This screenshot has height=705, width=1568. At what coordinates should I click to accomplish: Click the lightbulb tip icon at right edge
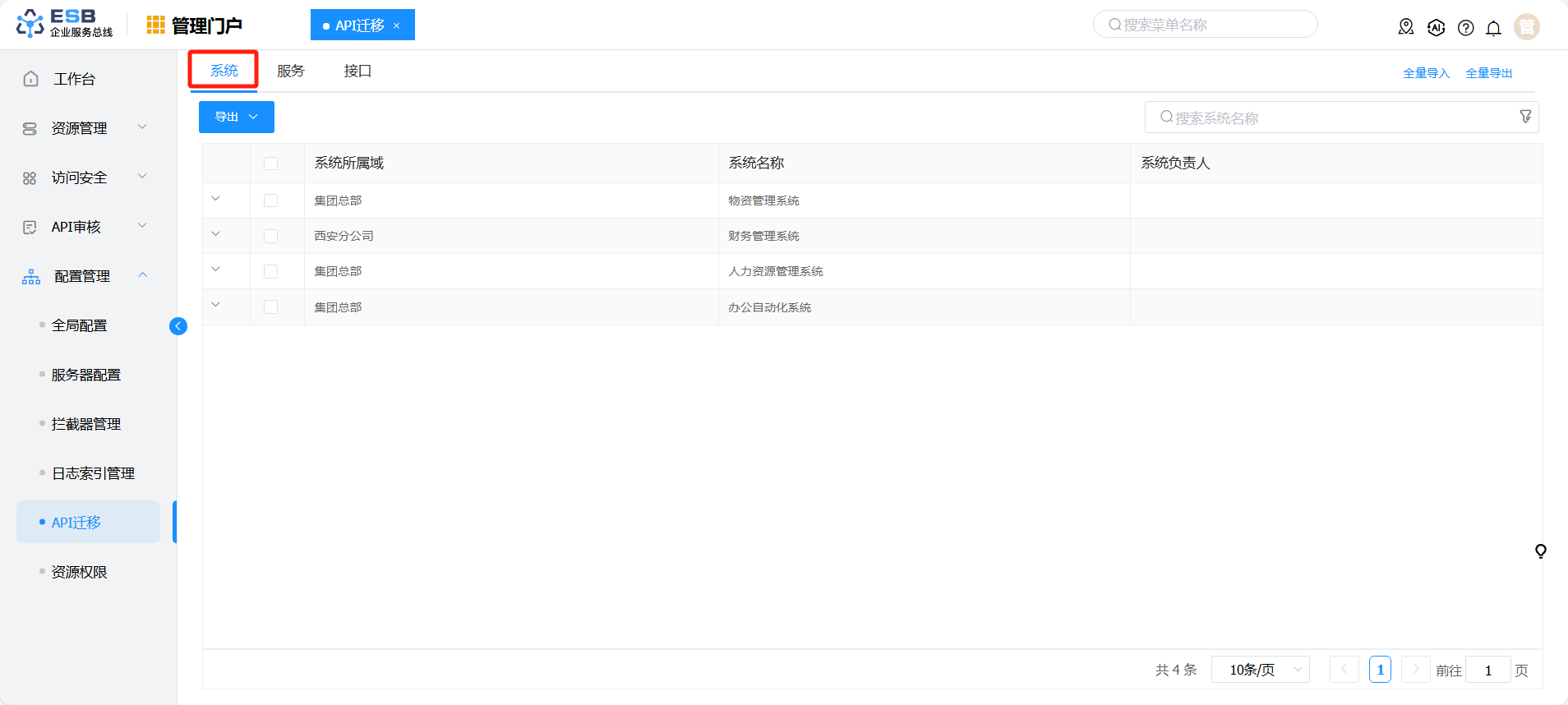1540,551
